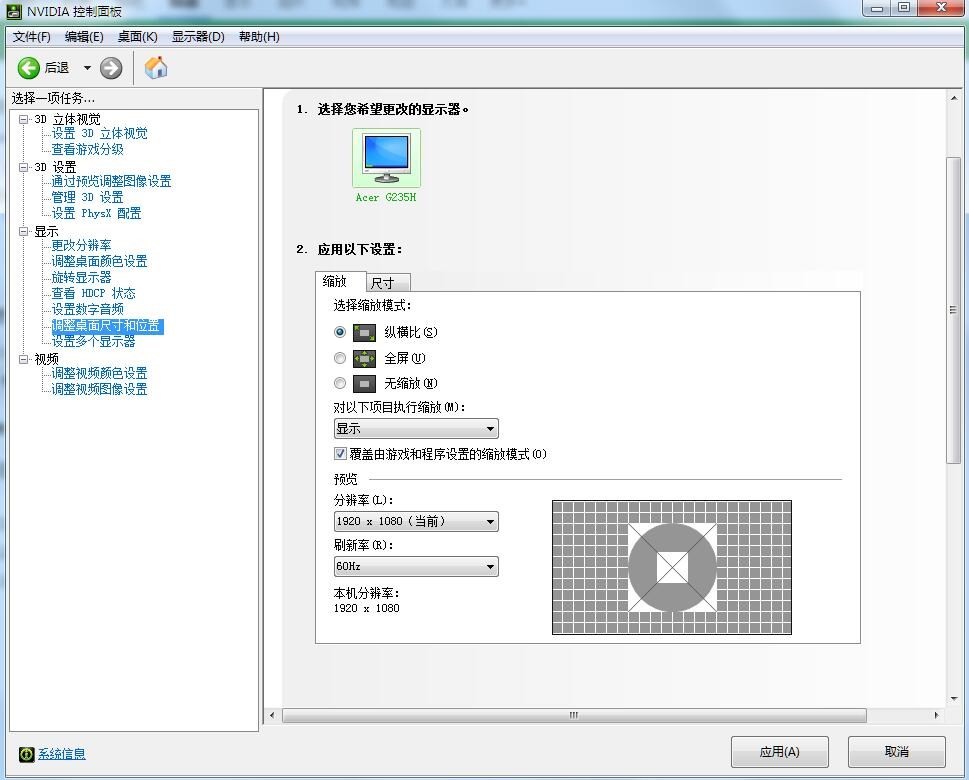Select the 全屏 radio button
969x780 pixels.
tap(340, 358)
